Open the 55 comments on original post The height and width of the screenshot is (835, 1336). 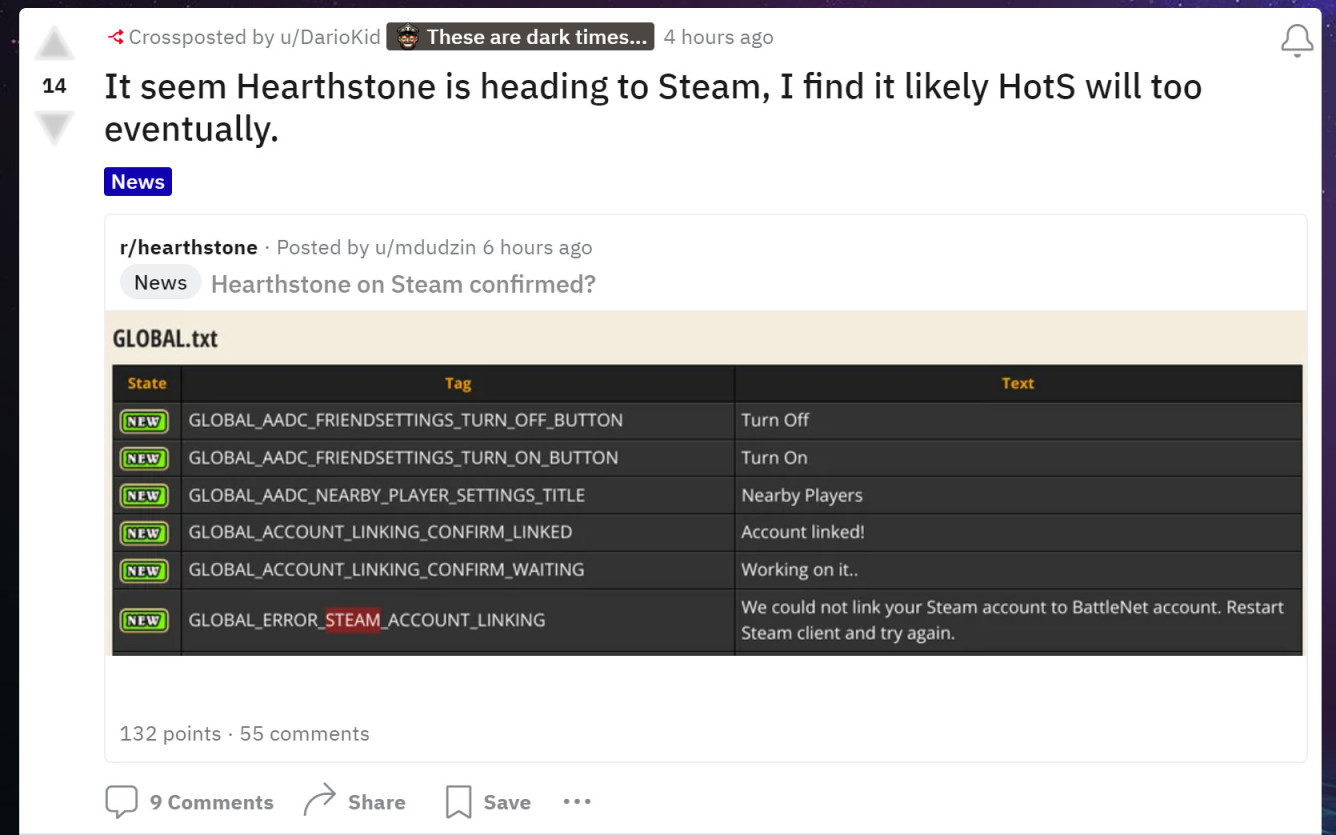click(x=304, y=734)
